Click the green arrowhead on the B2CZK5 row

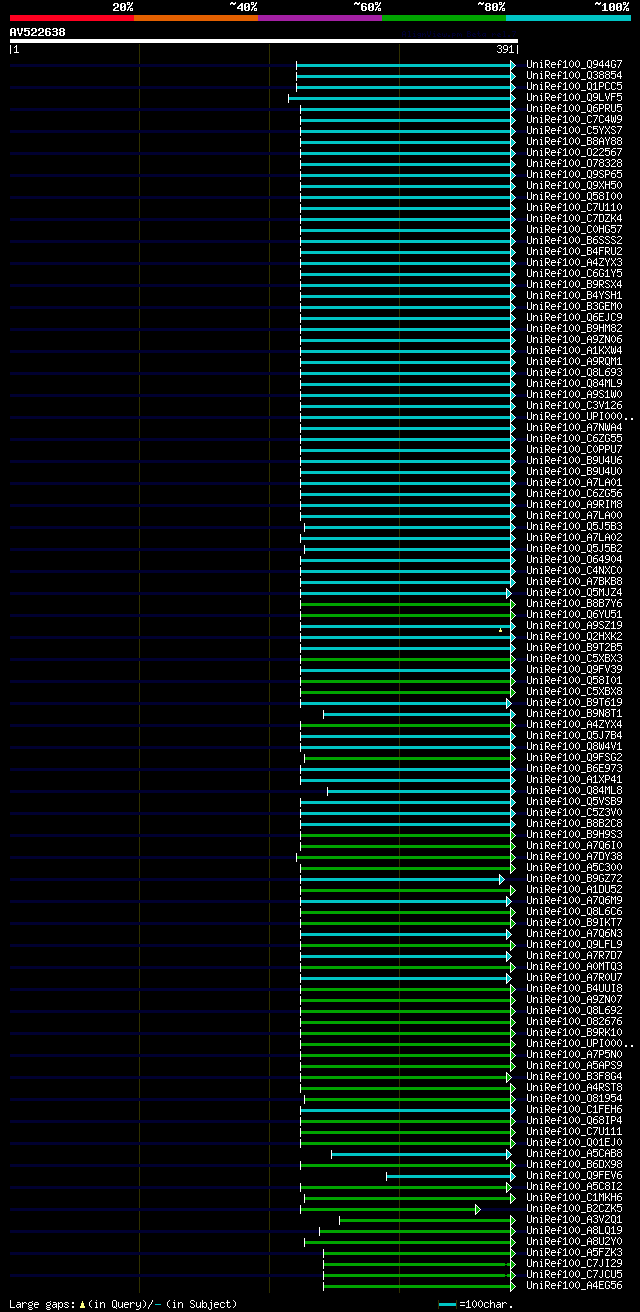(478, 1209)
